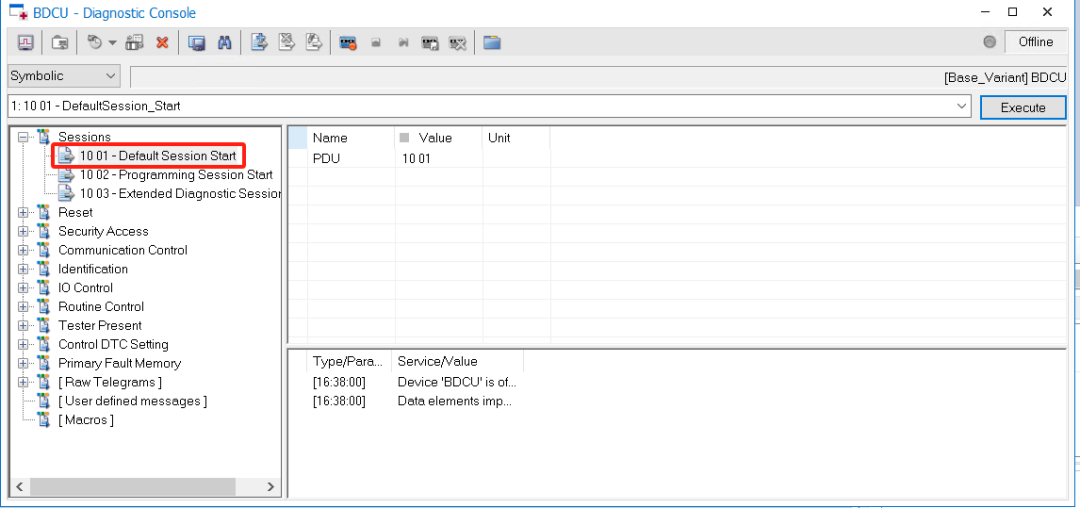Click the blue folder toolbar icon

491,43
